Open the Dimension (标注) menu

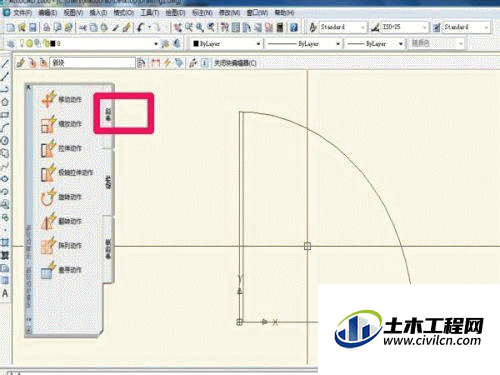202,13
